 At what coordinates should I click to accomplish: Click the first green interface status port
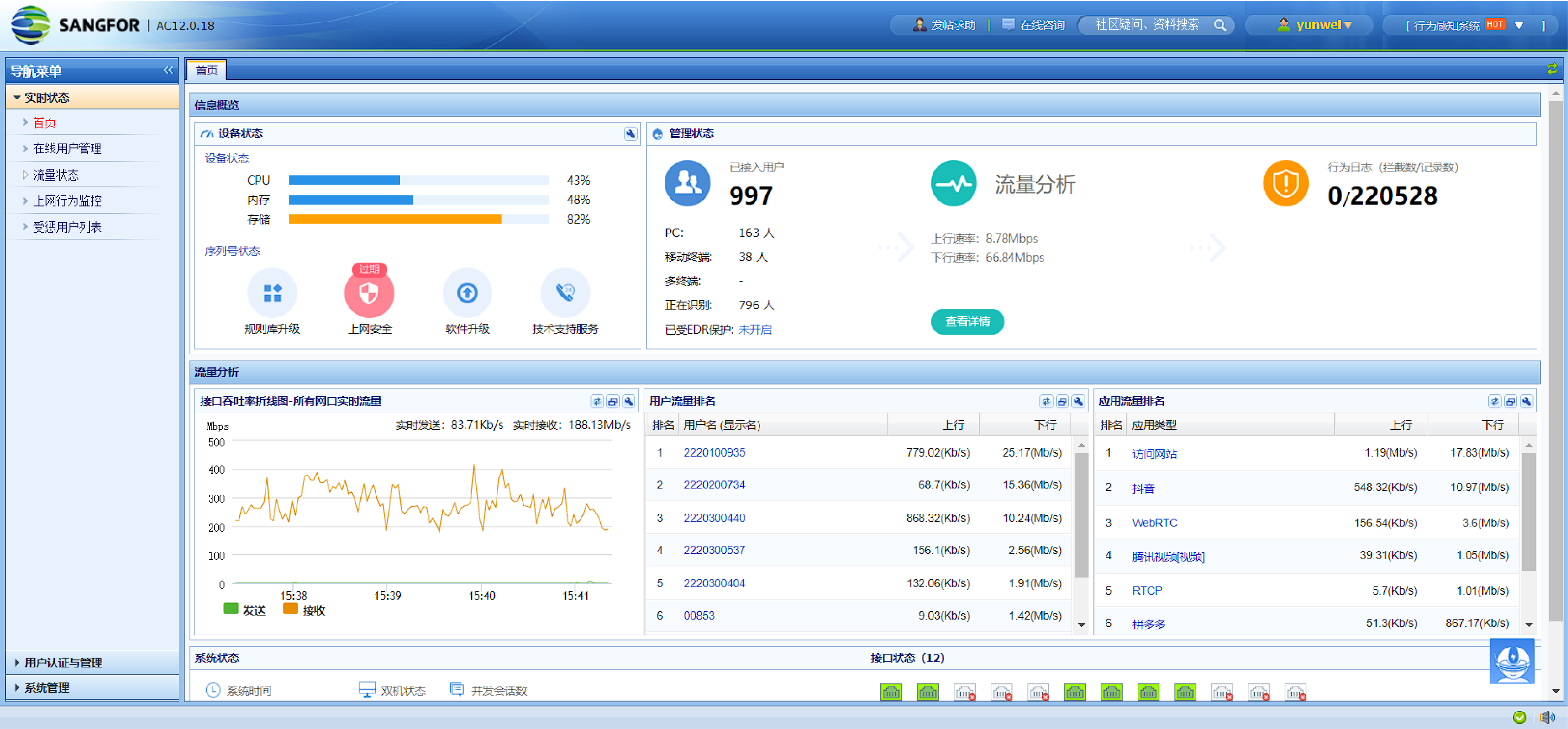coord(891,692)
